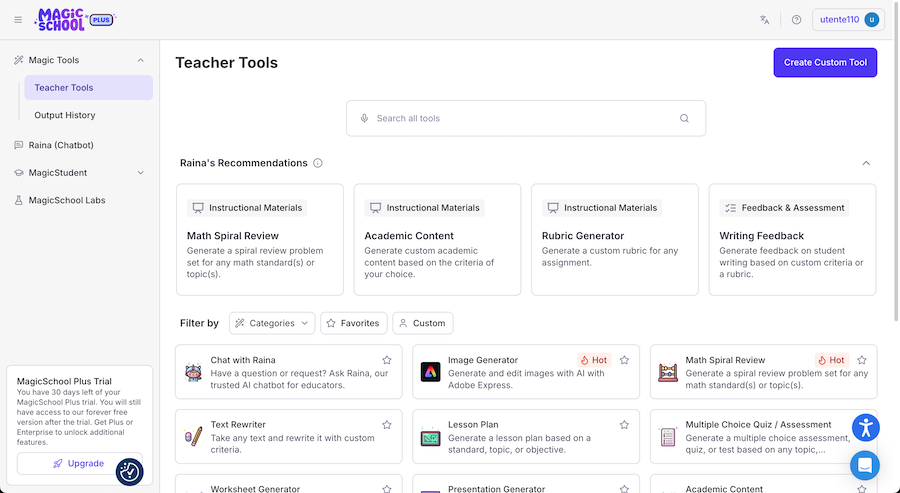Image resolution: width=900 pixels, height=493 pixels.
Task: Open the support chat widget
Action: (865, 465)
